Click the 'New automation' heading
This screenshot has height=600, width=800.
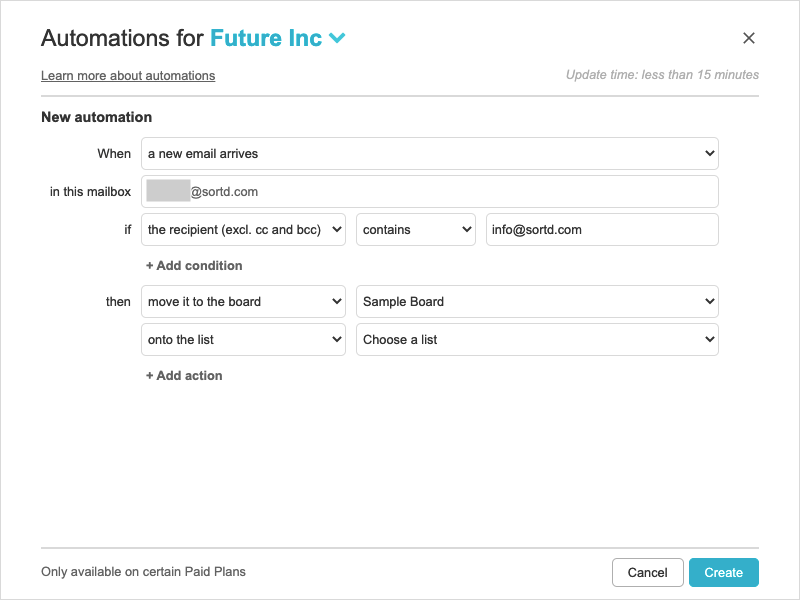(x=96, y=117)
